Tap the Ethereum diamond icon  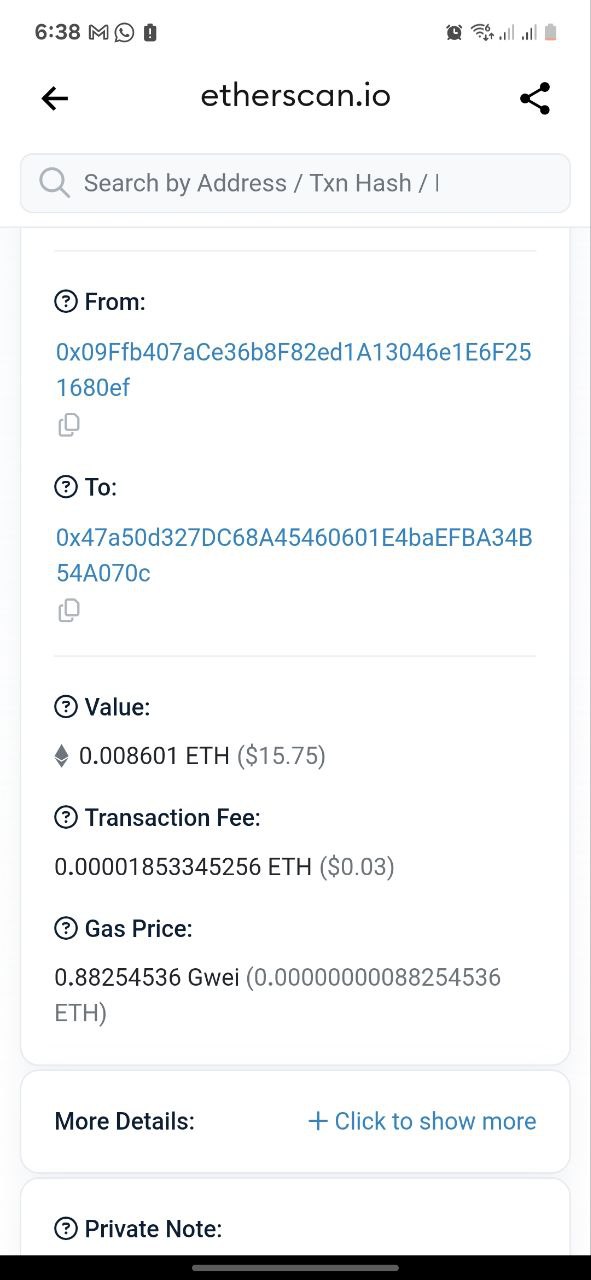(62, 756)
